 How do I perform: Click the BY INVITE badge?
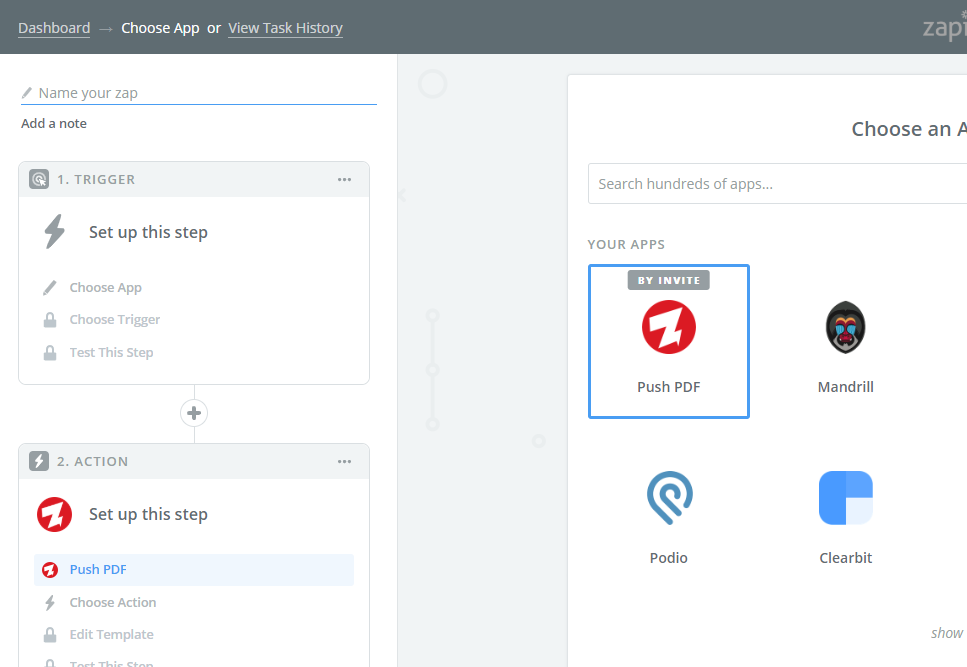click(669, 280)
